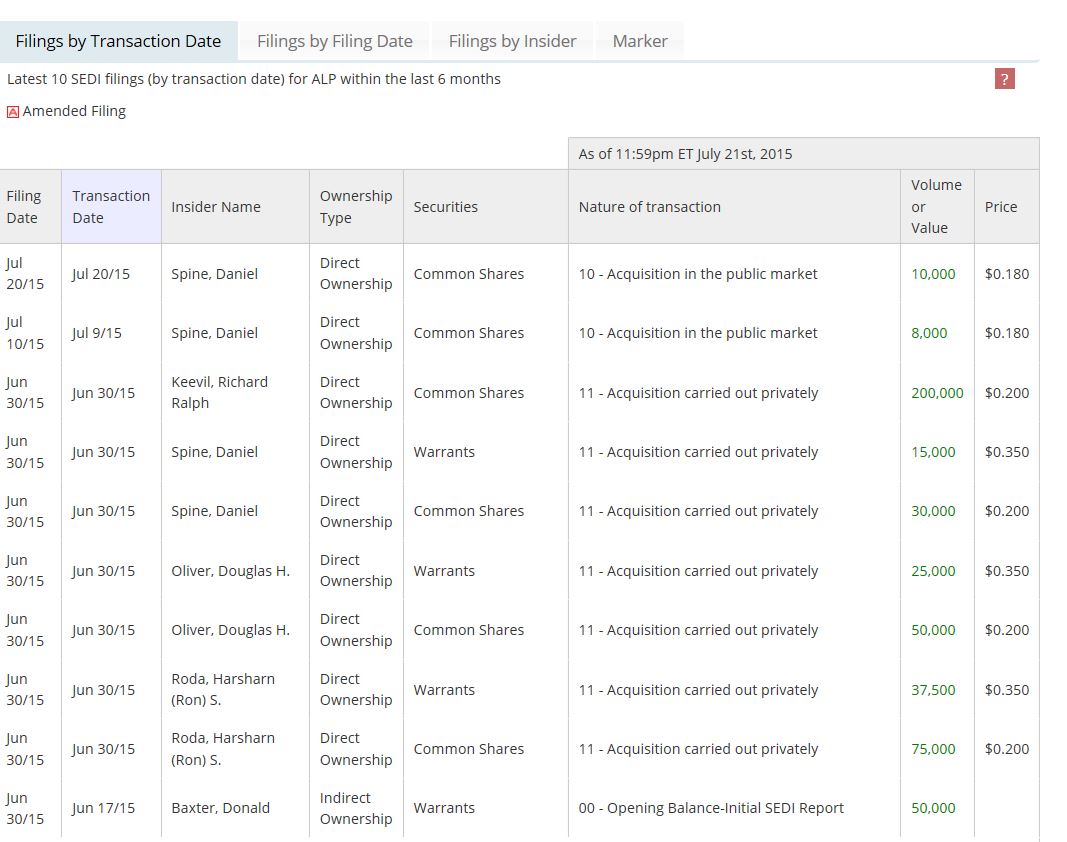Viewport: 1067px width, 842px height.
Task: Click the Volume or Value column header
Action: 935,207
